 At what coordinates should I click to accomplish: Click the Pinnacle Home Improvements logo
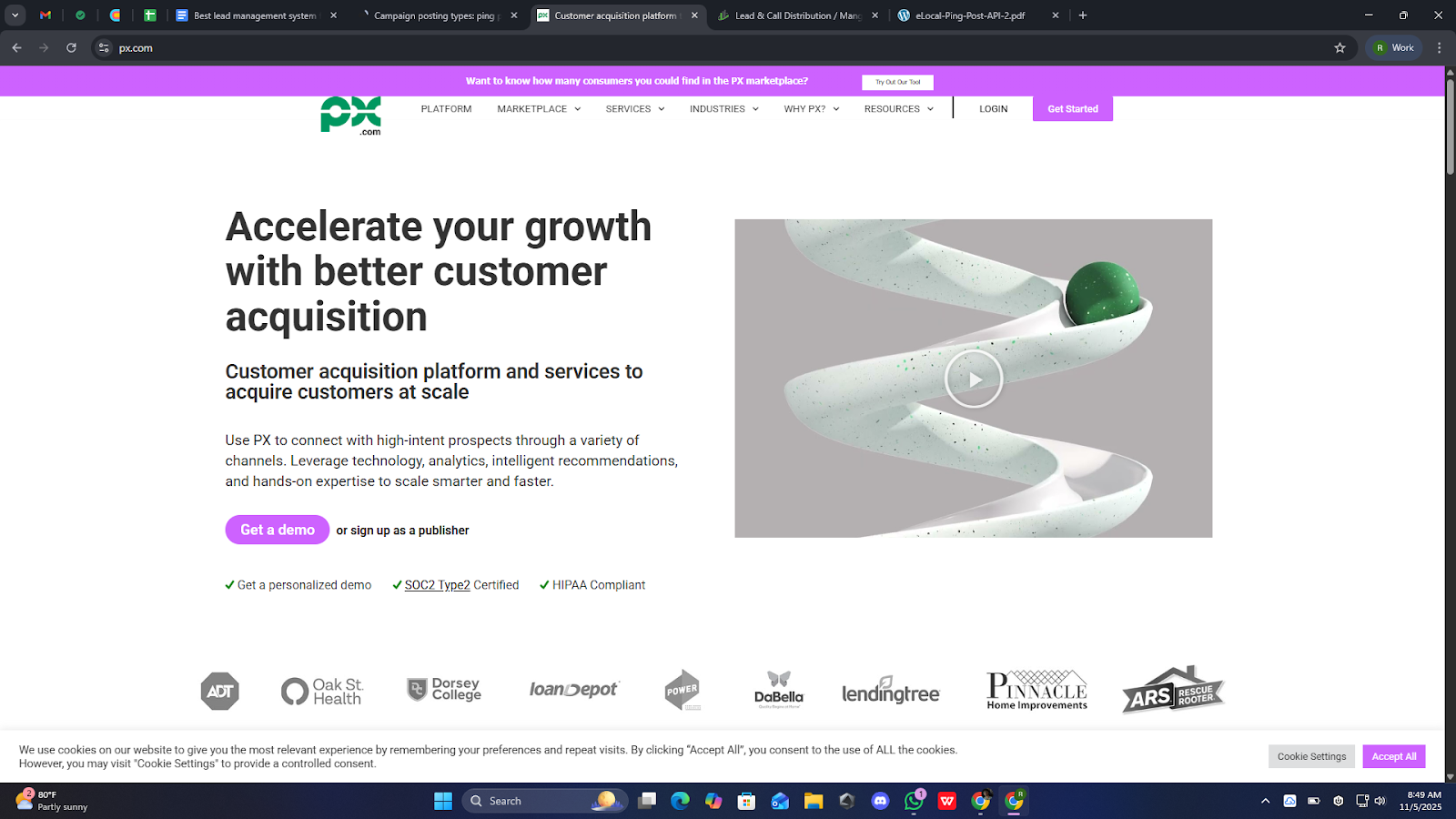1037,690
